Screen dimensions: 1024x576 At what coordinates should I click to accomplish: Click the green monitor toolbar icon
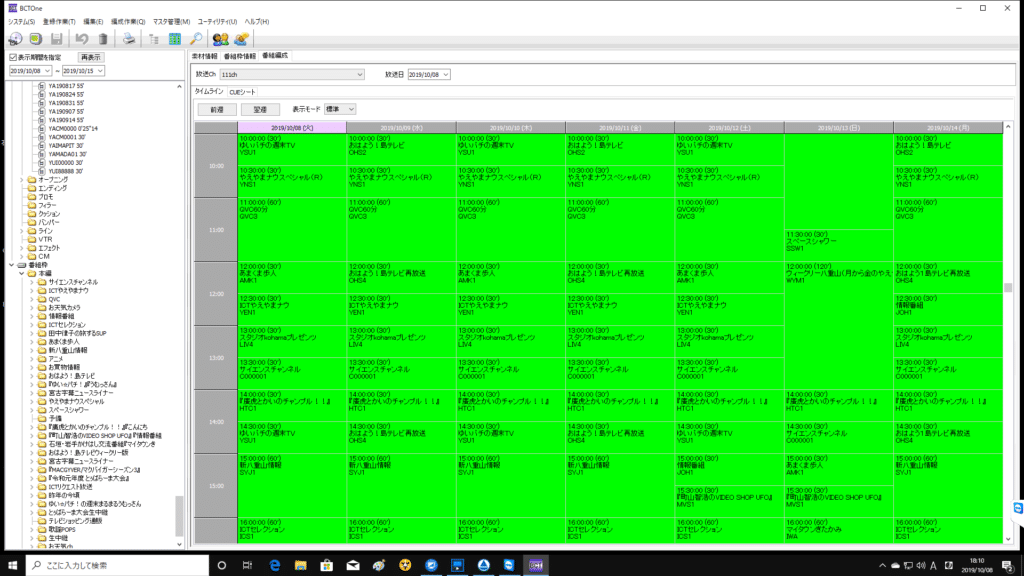click(x=36, y=39)
